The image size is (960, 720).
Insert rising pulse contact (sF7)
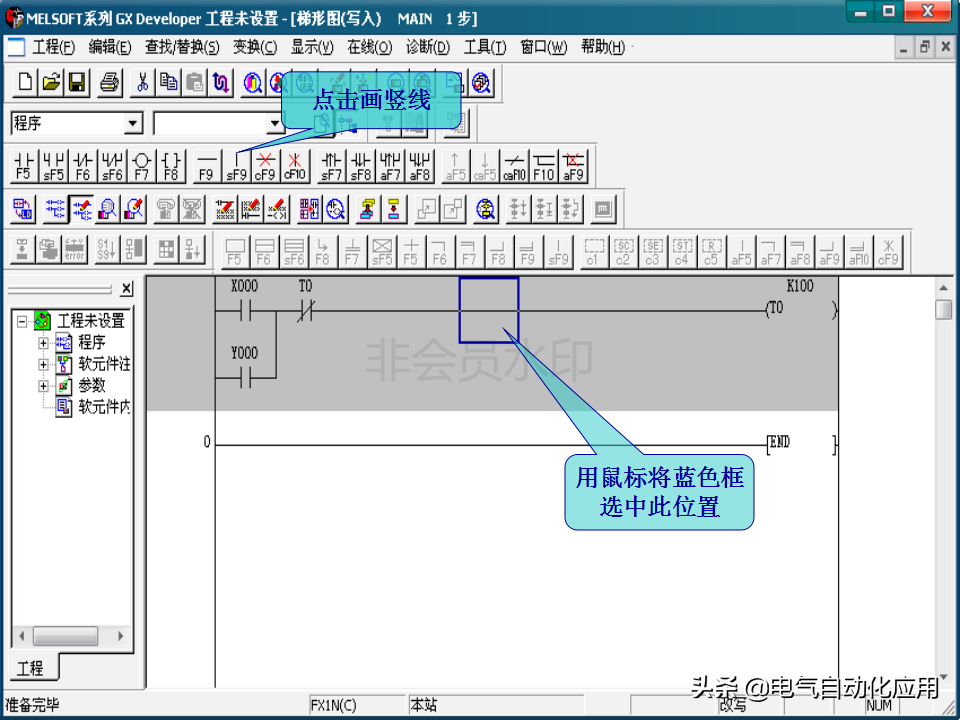point(331,166)
